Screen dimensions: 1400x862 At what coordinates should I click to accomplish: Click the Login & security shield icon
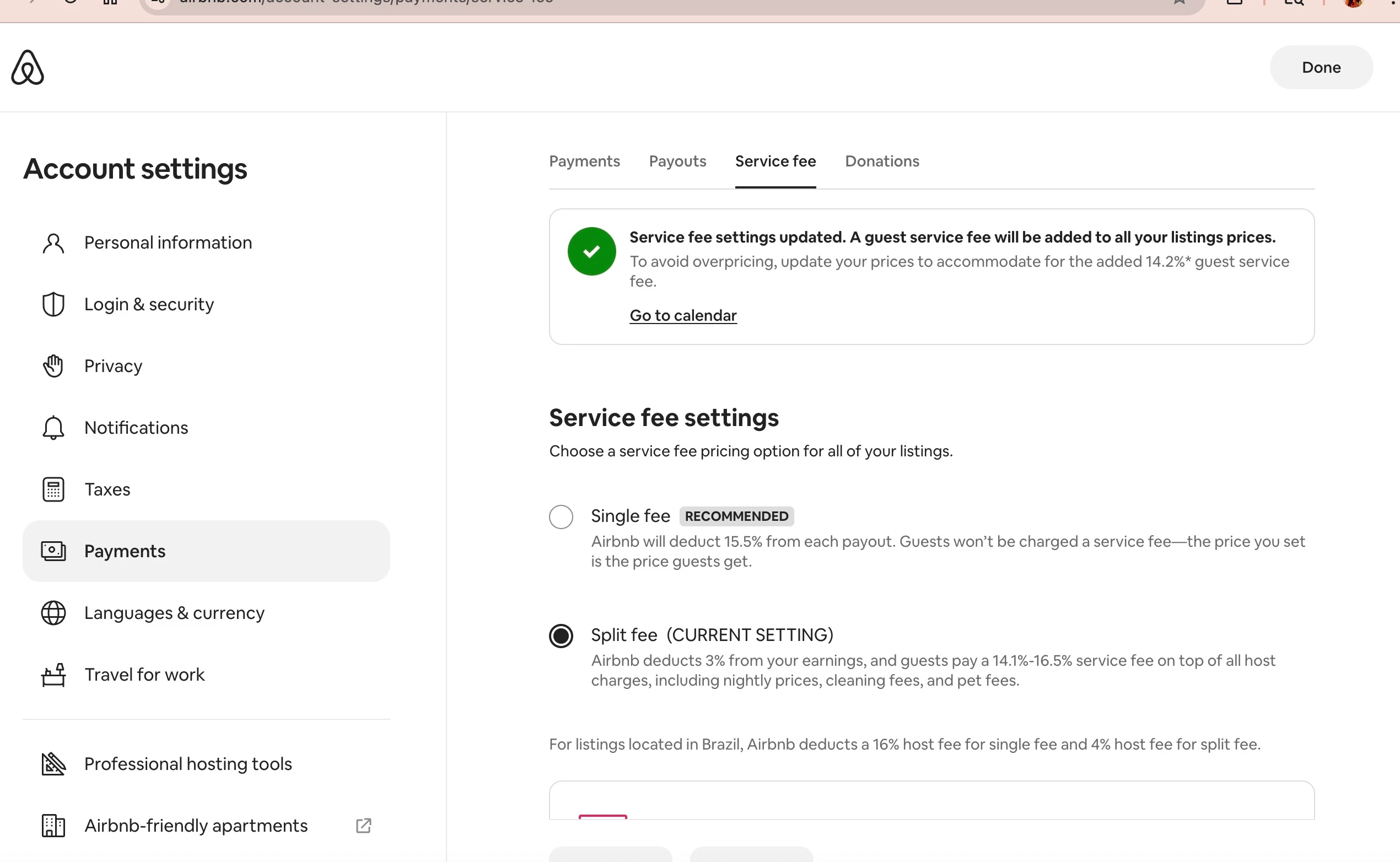[x=53, y=304]
